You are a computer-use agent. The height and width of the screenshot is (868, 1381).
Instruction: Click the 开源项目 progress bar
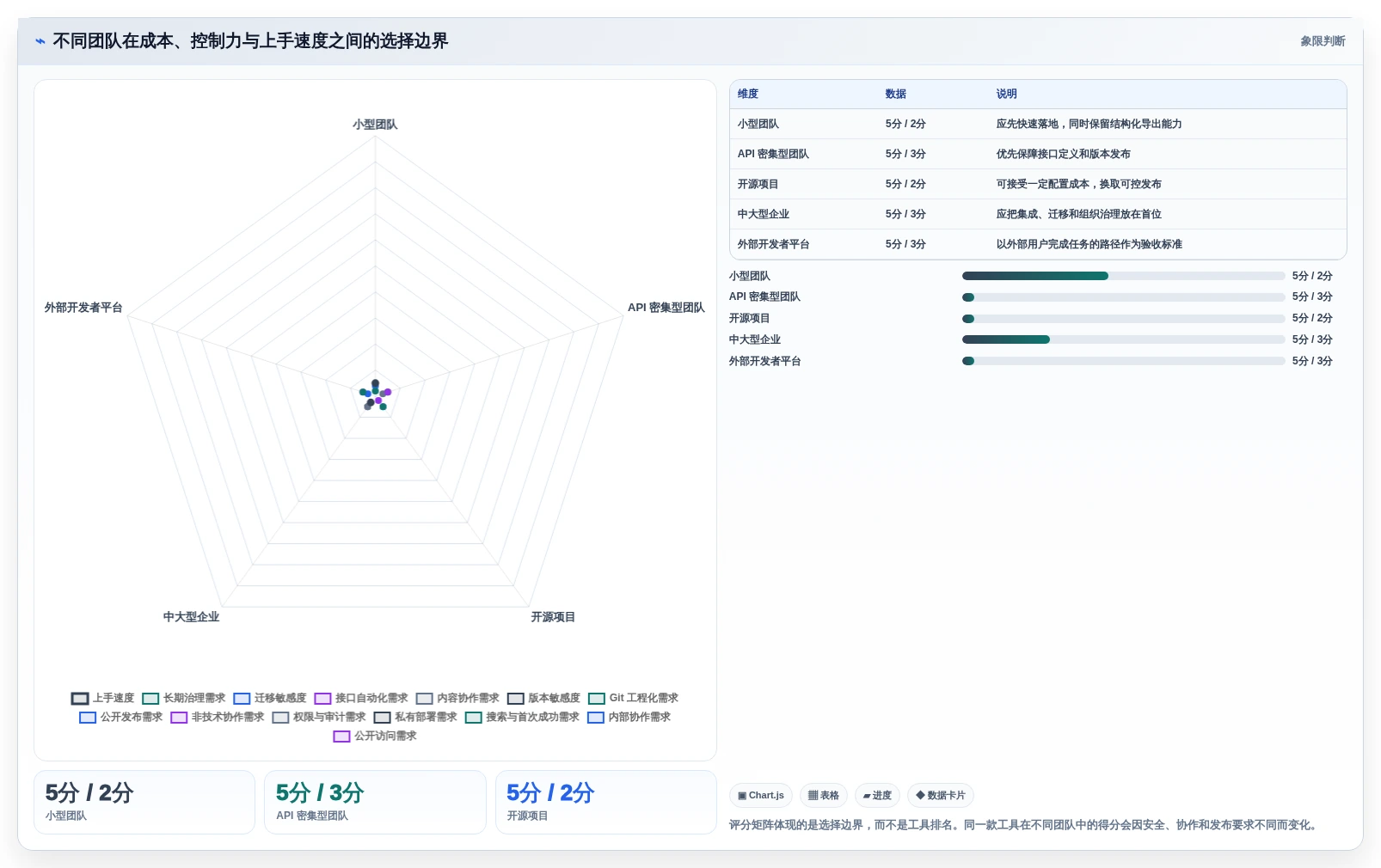1123,319
